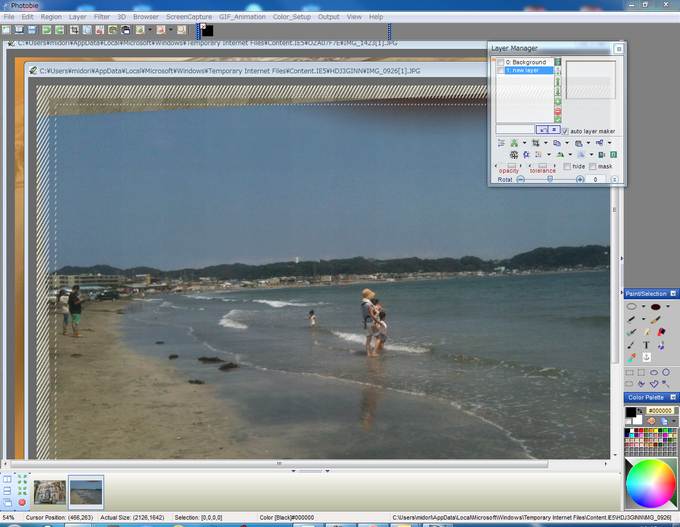Click the layer crop icon in Layer Manager
Viewport: 680px width, 527px height.
536,143
